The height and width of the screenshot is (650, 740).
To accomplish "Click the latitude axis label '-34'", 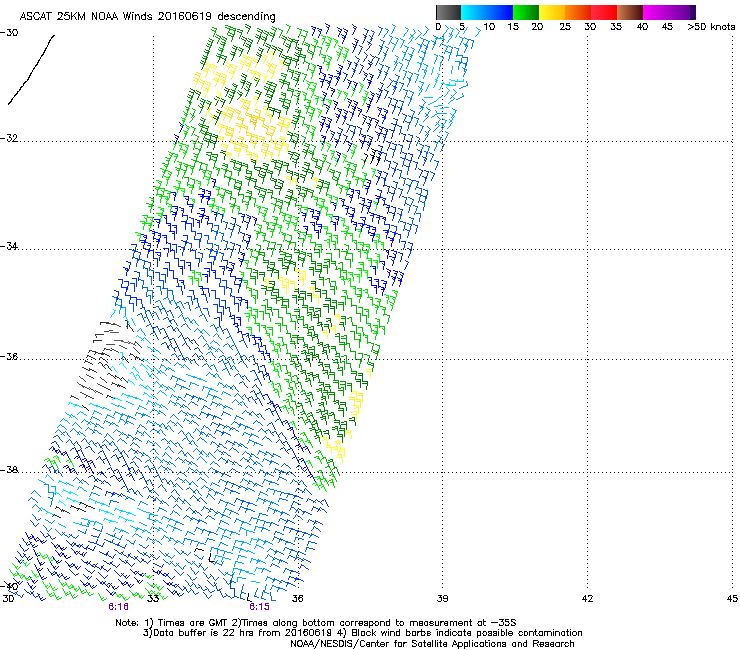I will (x=9, y=246).
